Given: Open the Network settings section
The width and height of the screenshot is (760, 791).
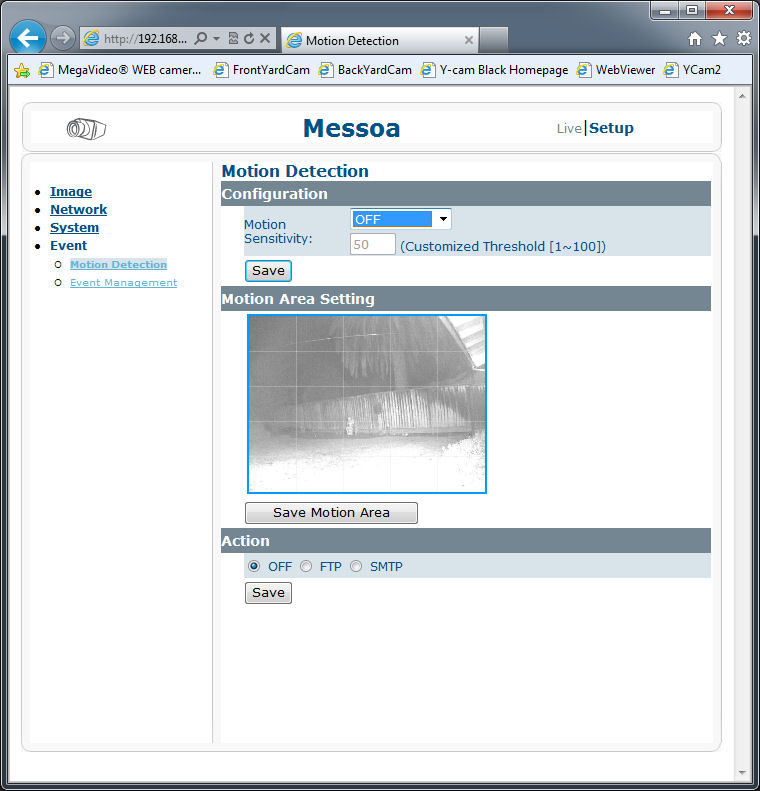Looking at the screenshot, I should (x=78, y=210).
